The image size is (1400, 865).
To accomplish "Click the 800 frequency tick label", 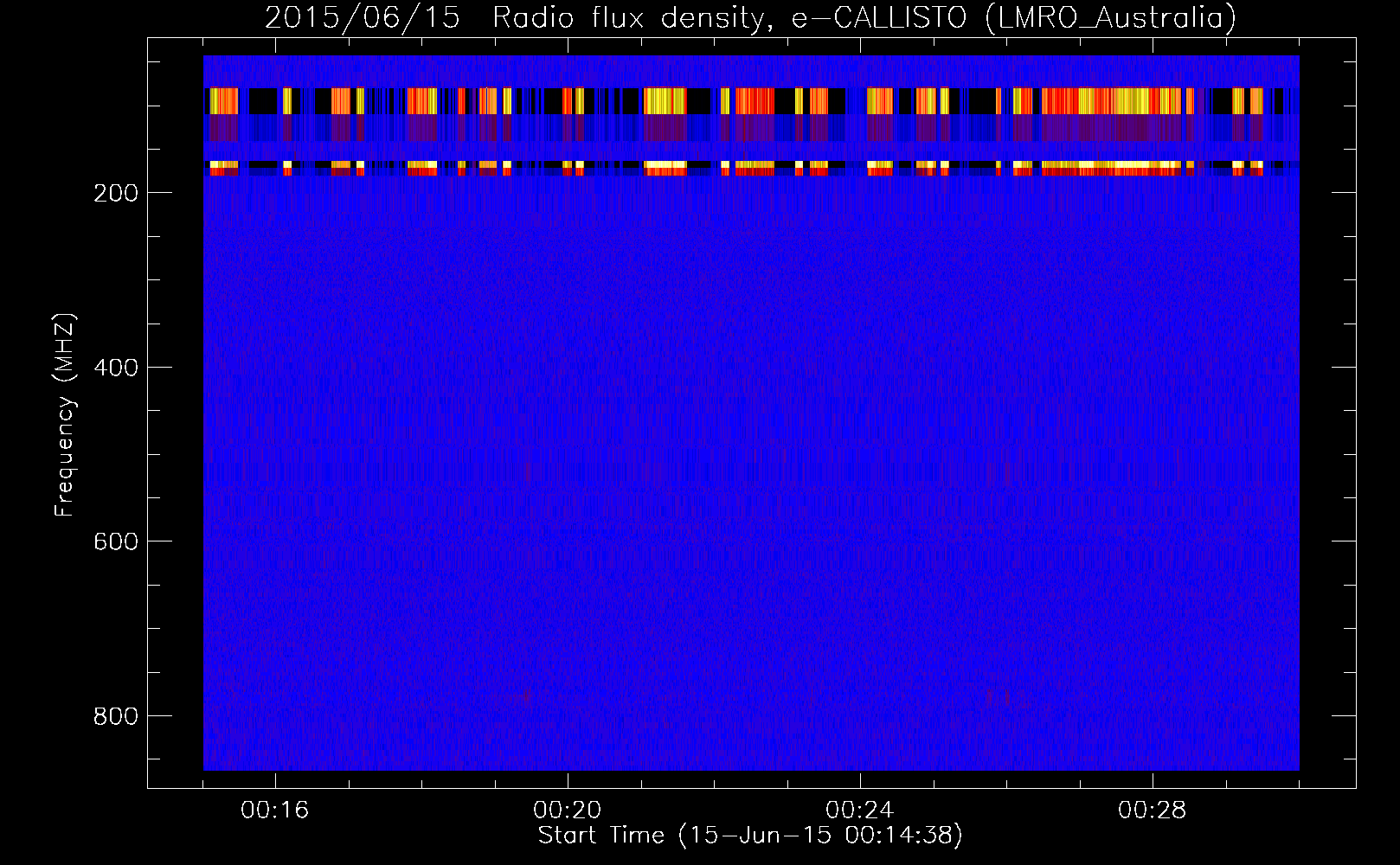I will click(x=116, y=716).
